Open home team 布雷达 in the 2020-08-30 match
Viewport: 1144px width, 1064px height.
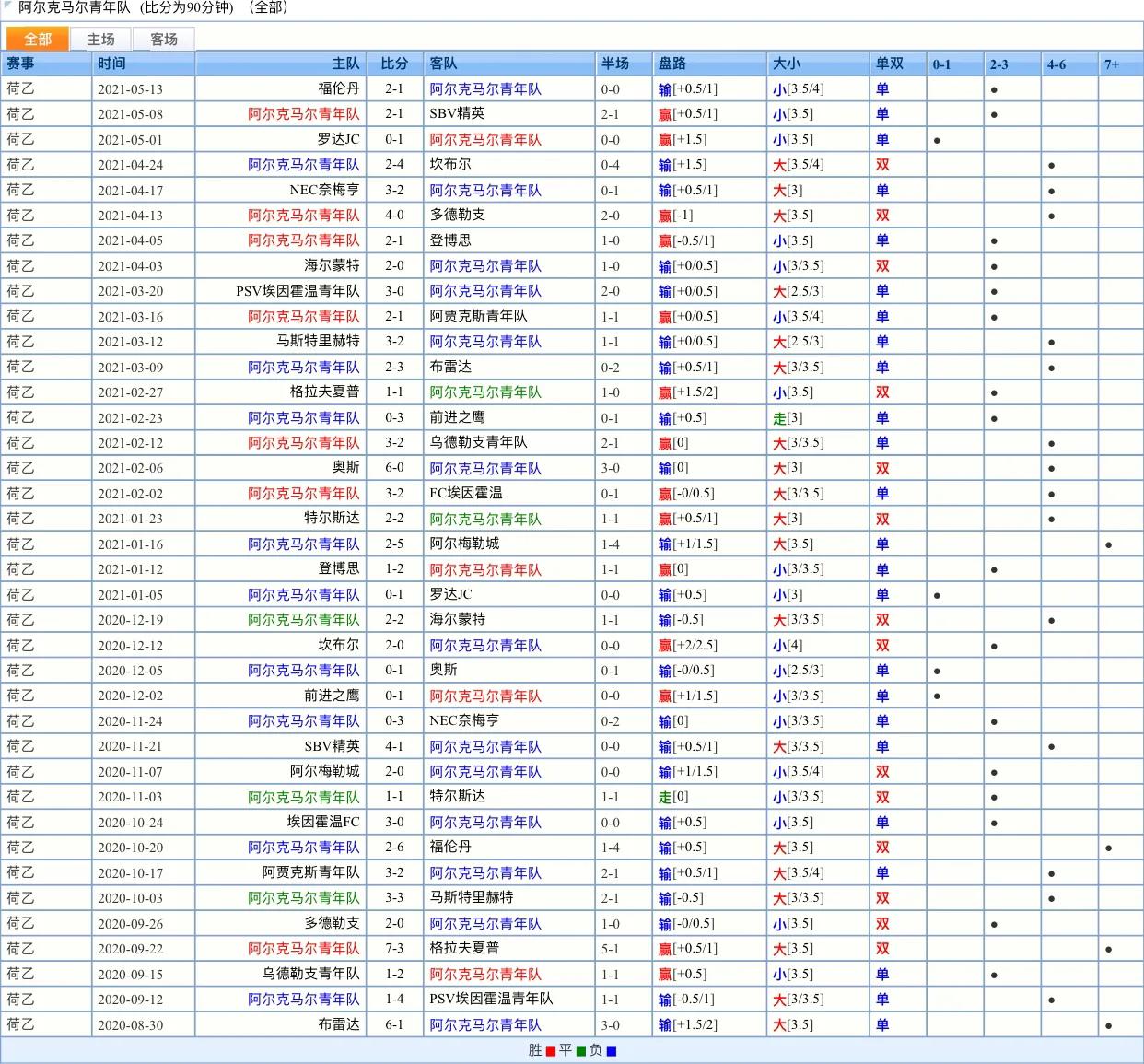click(x=338, y=1024)
